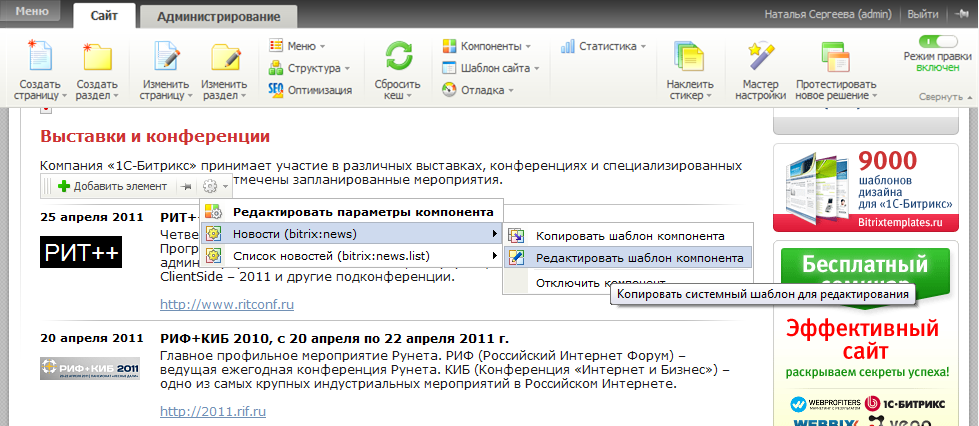Toggle the Режим правки switch

point(938,42)
